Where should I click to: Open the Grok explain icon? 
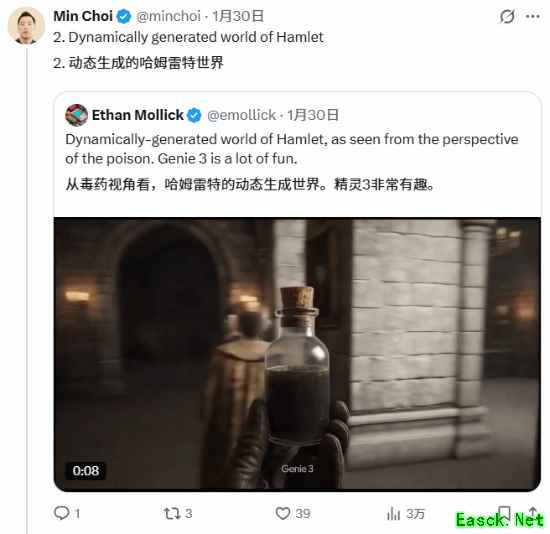(x=507, y=16)
